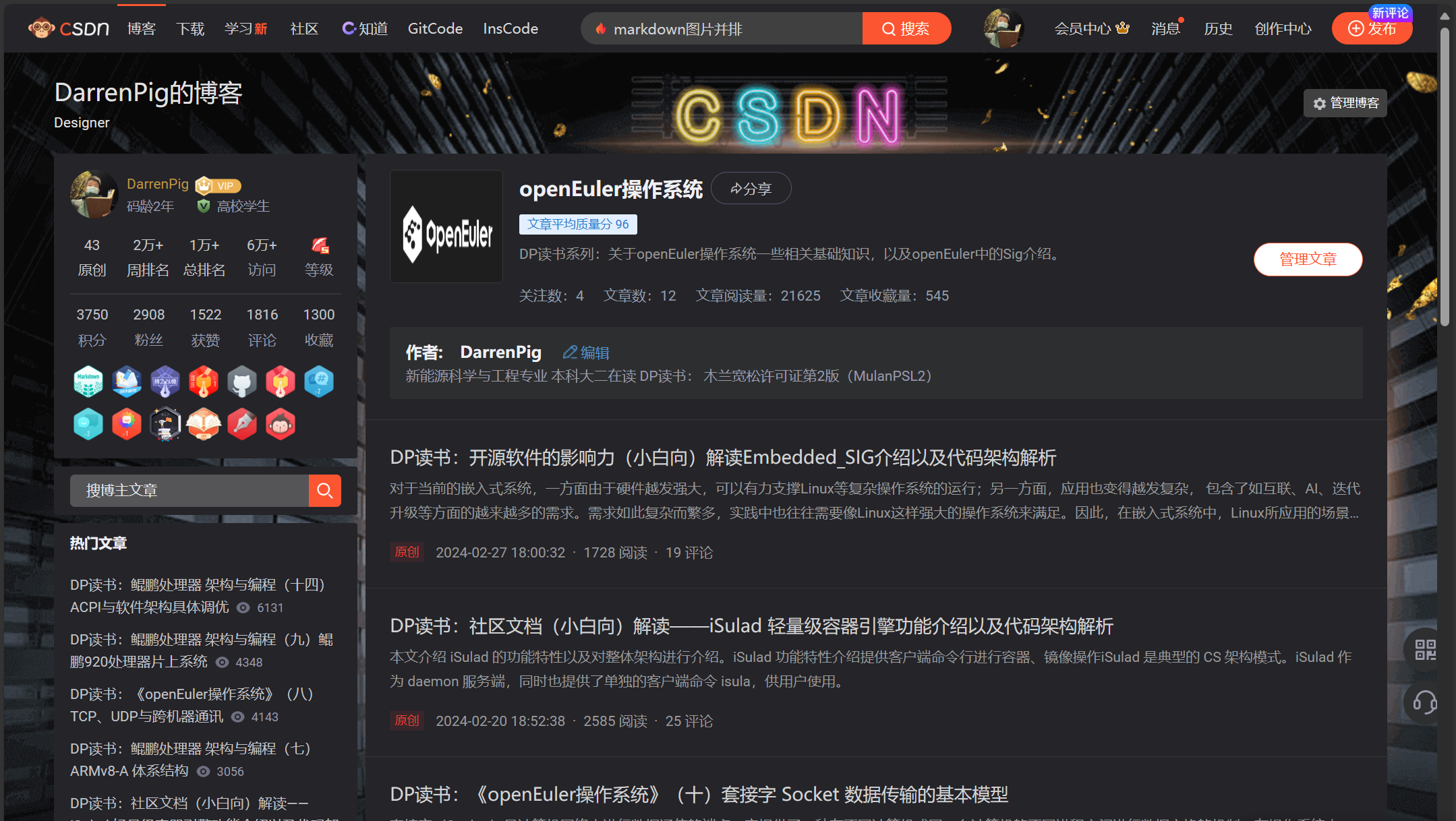This screenshot has height=821, width=1456.
Task: Click the 发布 publish button
Action: click(1372, 28)
